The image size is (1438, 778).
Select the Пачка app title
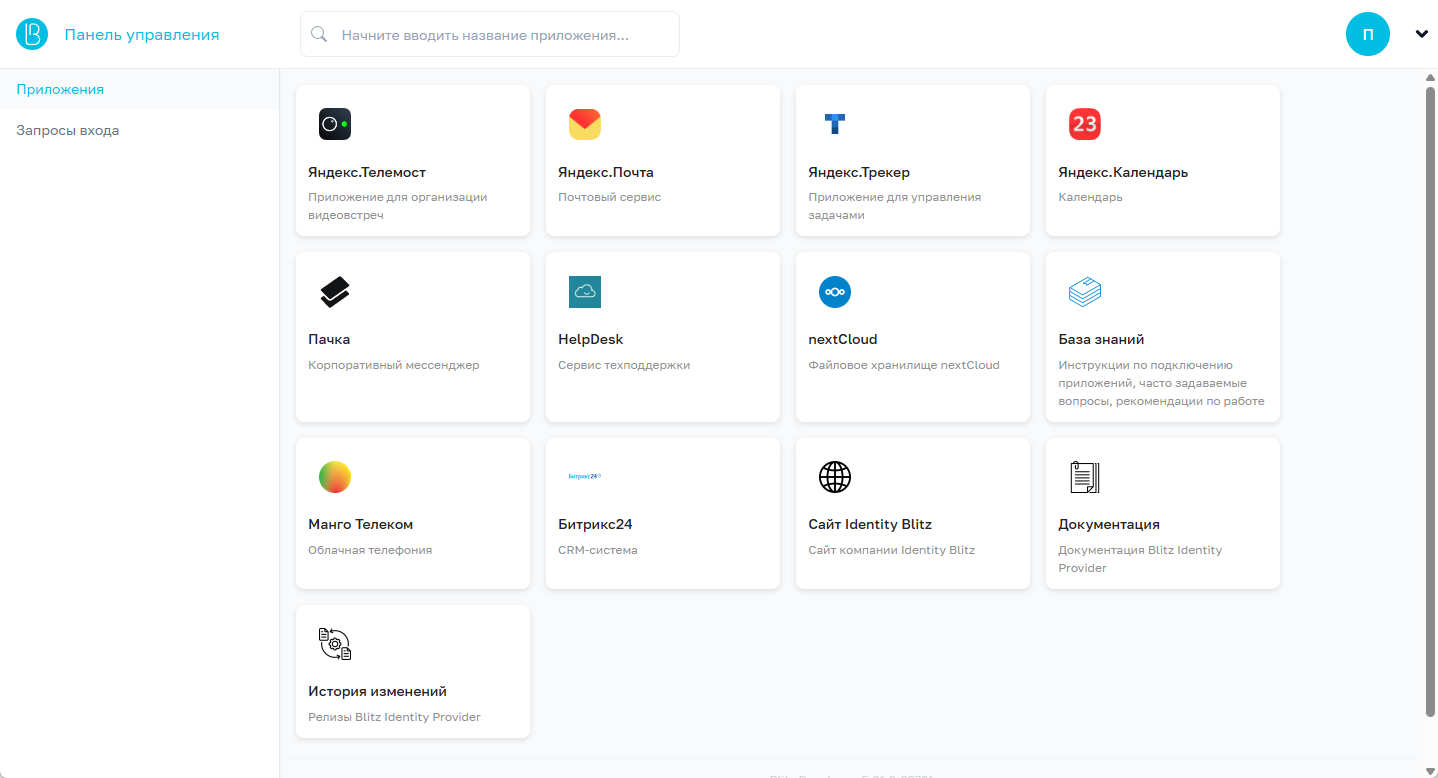pos(329,340)
